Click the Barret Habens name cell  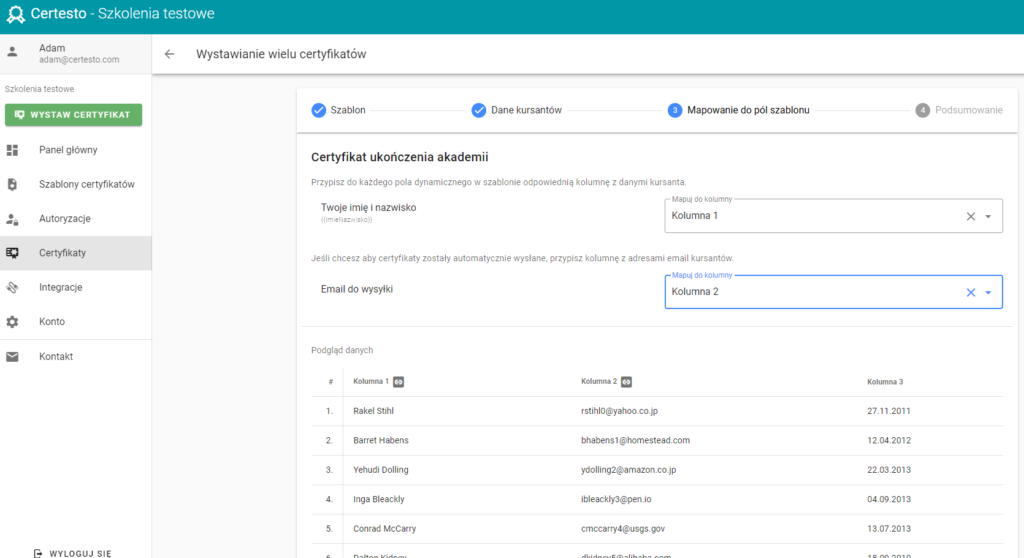click(x=381, y=440)
